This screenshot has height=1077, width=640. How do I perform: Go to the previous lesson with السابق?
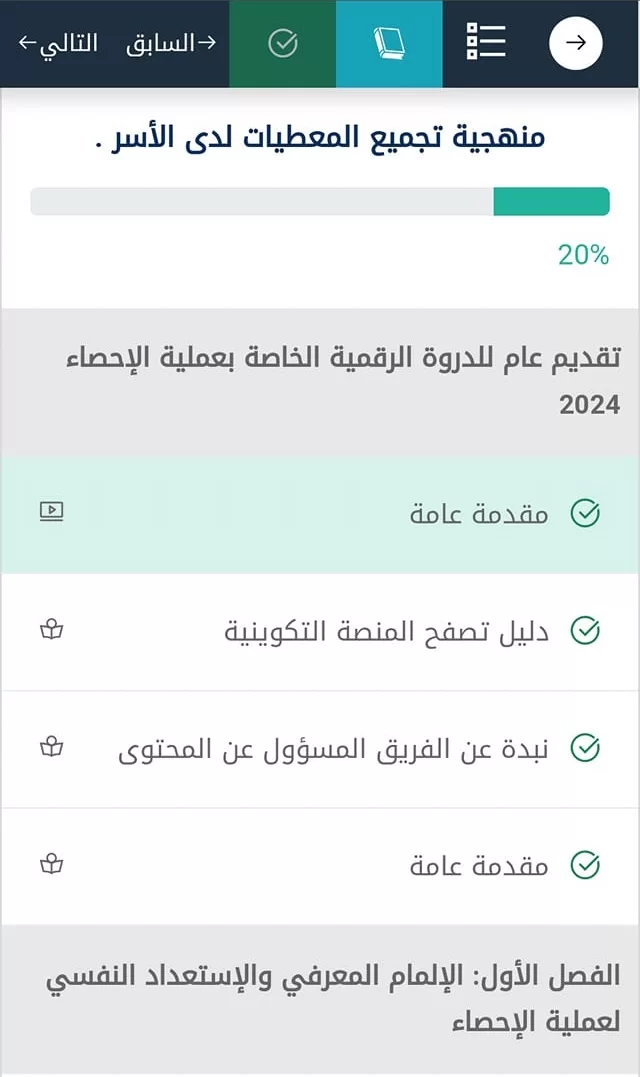coord(171,43)
